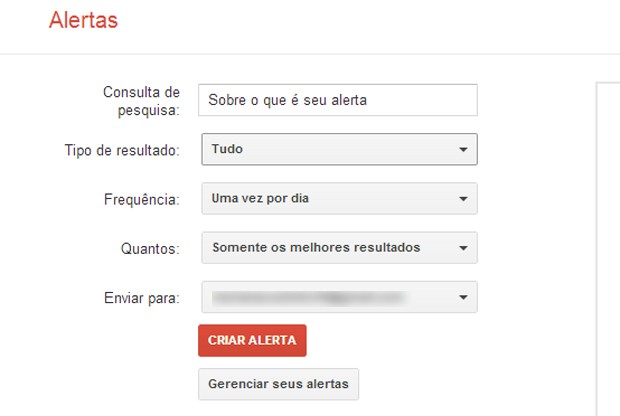
Task: Click the 'Tipo de resultado:' label
Action: coord(121,150)
